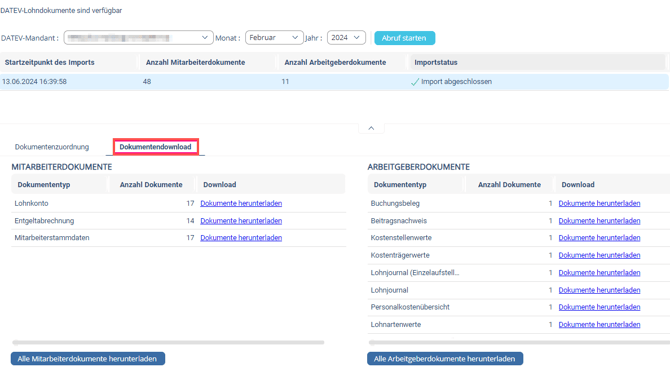Image resolution: width=670 pixels, height=367 pixels.
Task: Click the Buchungsbeleg row label
Action: 395,203
